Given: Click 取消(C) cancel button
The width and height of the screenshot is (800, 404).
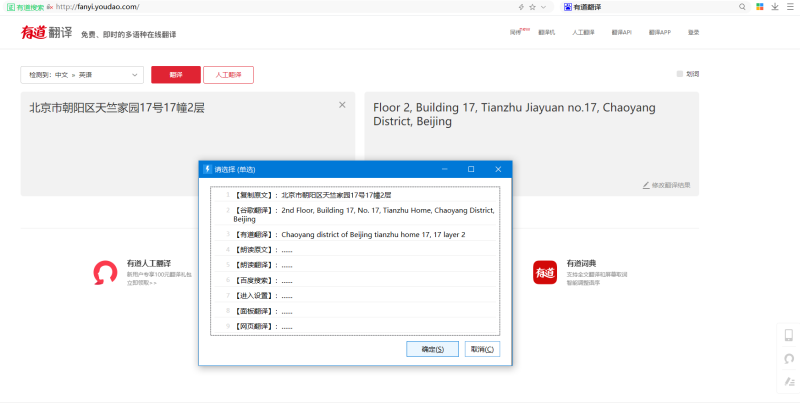Looking at the screenshot, I should pyautogui.click(x=482, y=349).
